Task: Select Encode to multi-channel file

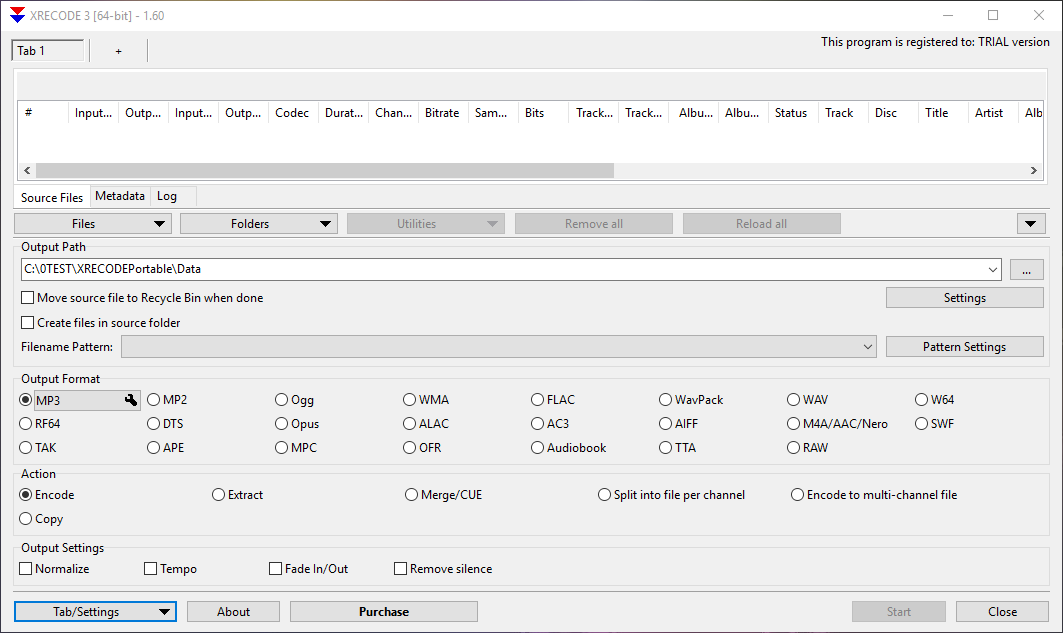Action: pyautogui.click(x=797, y=495)
